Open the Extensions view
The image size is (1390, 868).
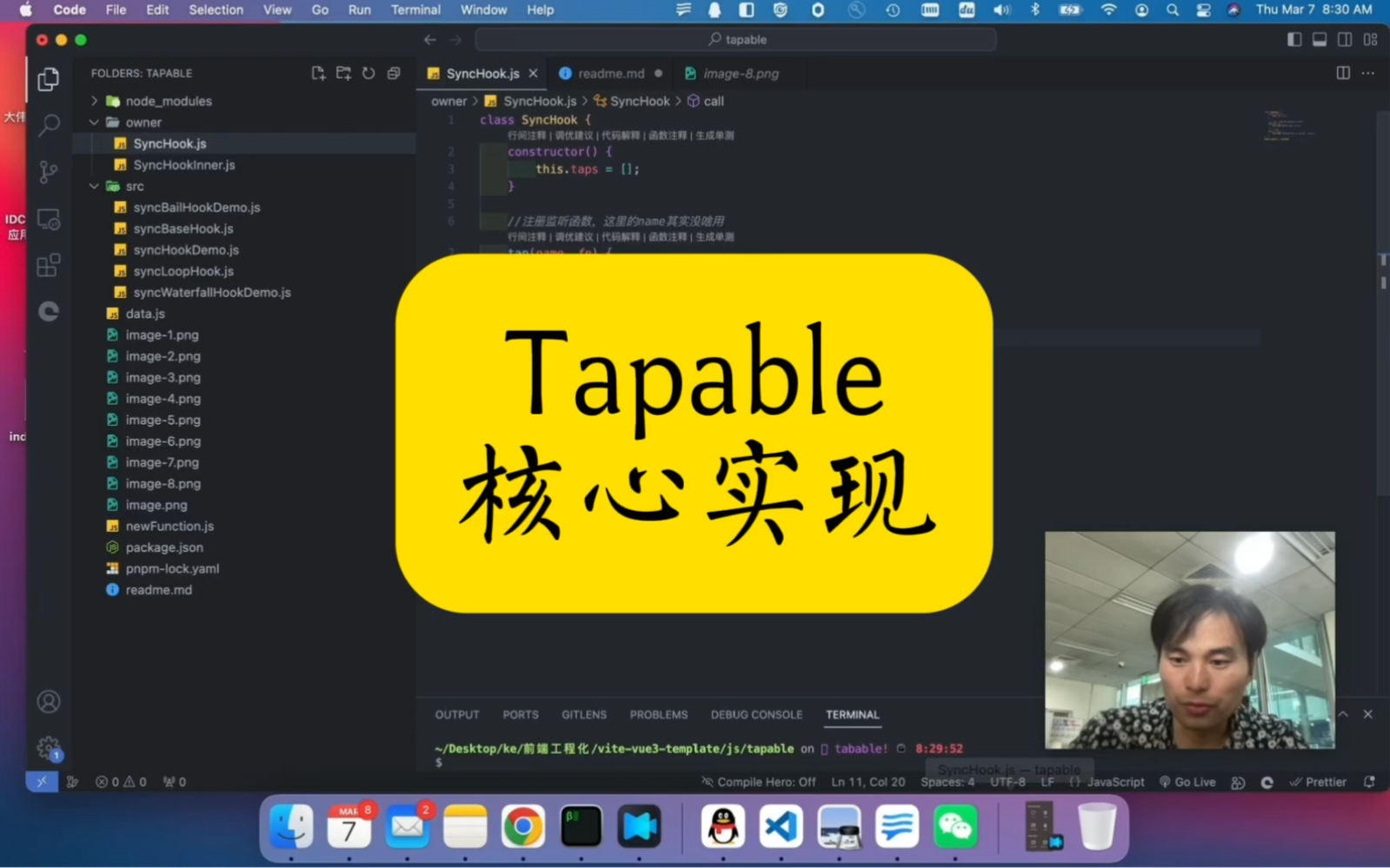pyautogui.click(x=49, y=265)
